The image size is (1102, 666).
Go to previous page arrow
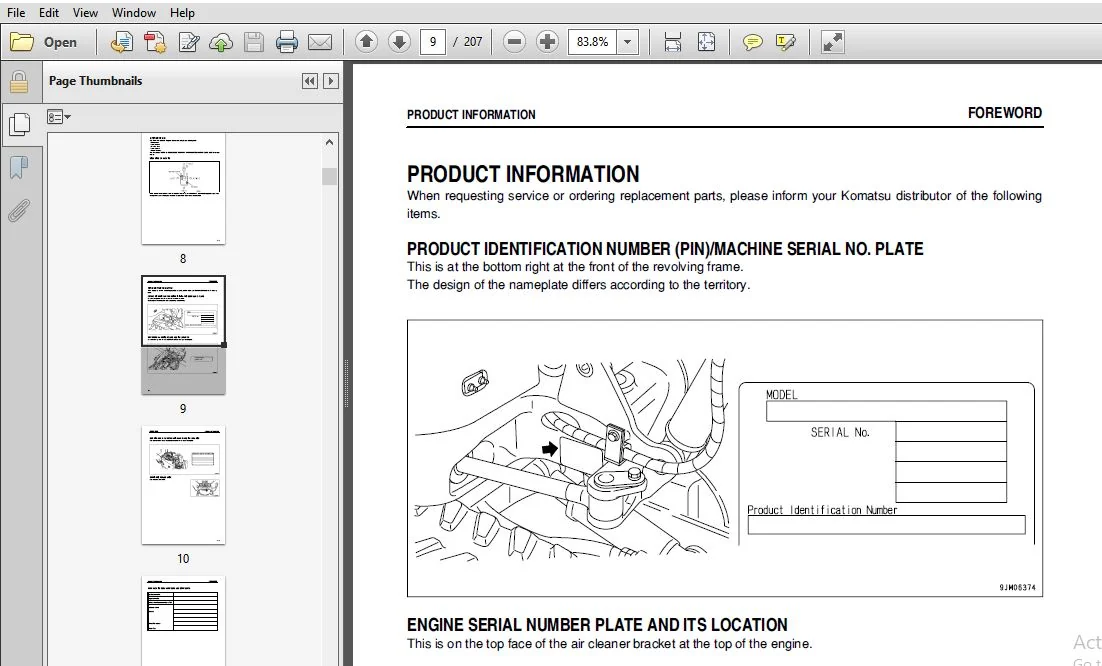366,42
